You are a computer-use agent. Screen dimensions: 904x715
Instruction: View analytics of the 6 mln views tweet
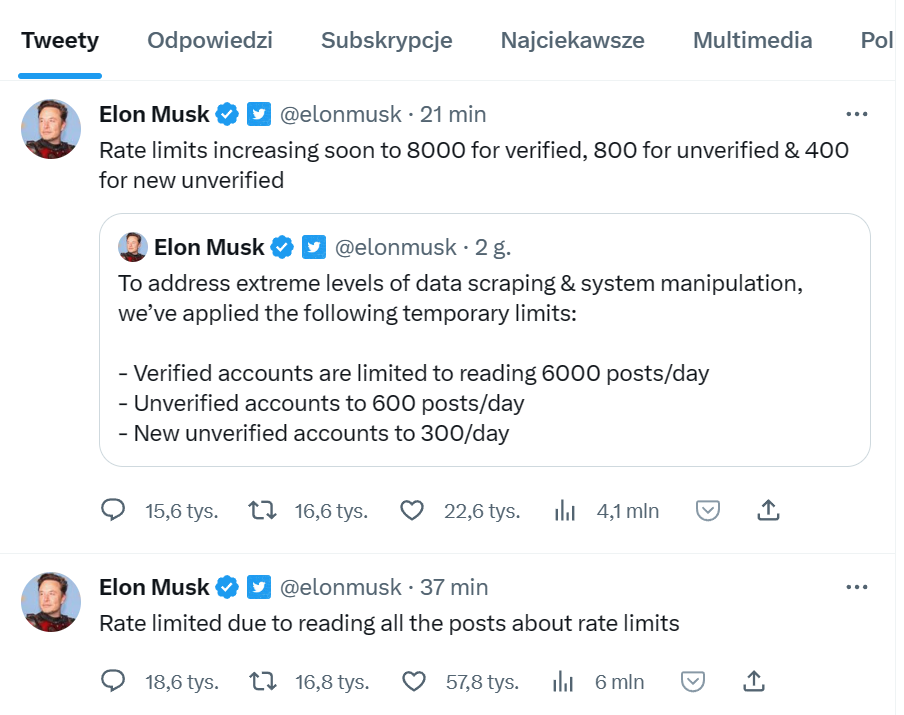[x=564, y=682]
